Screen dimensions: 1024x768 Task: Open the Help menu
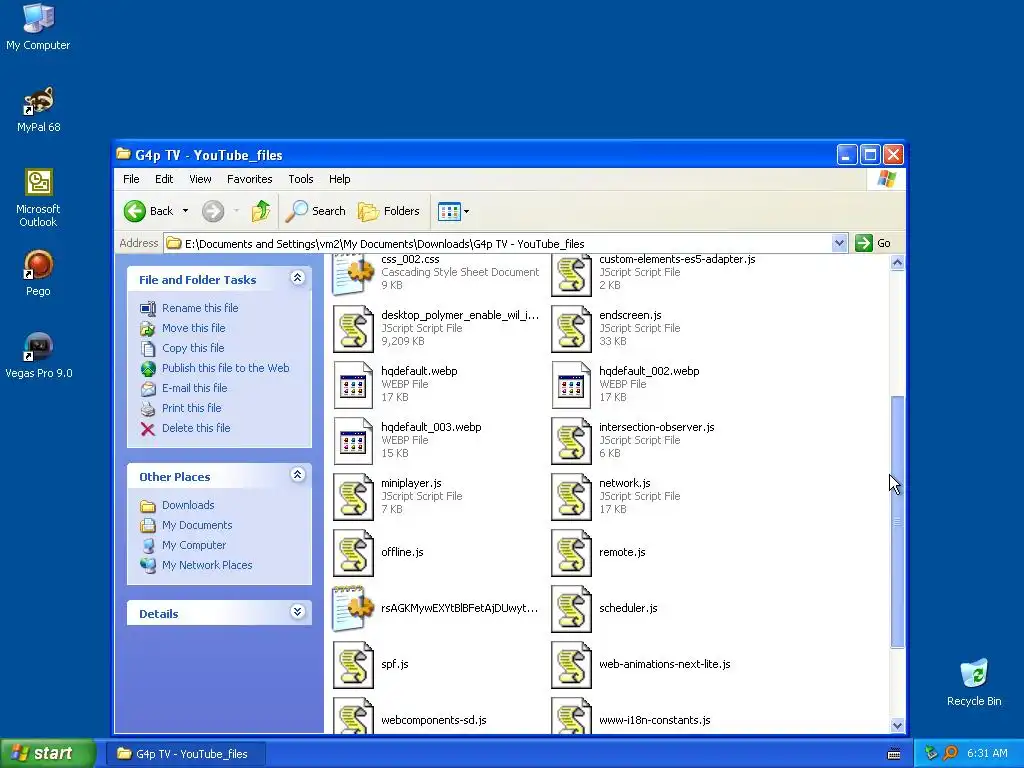[x=339, y=179]
